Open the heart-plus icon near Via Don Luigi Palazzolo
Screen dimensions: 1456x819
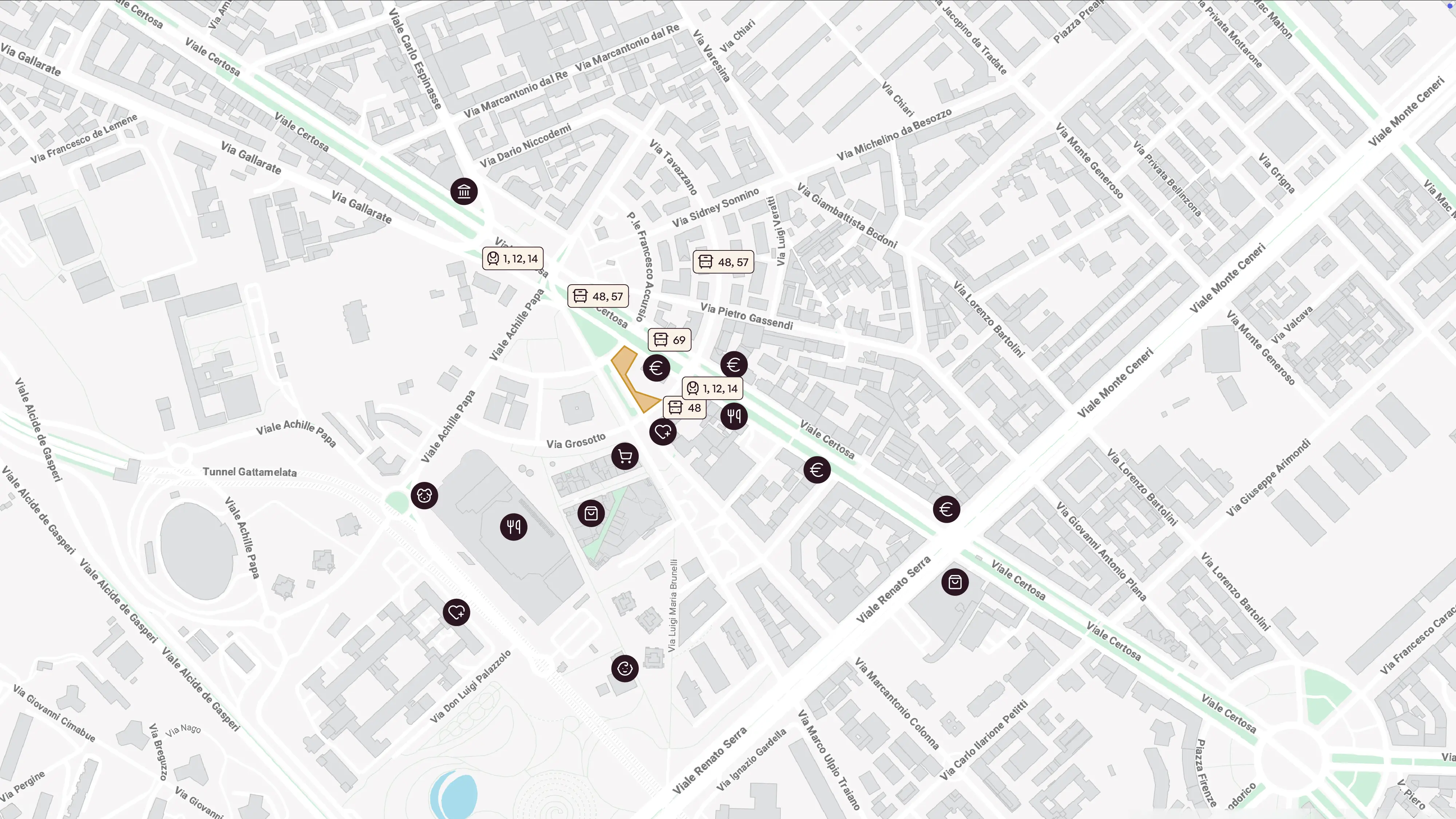click(x=456, y=612)
